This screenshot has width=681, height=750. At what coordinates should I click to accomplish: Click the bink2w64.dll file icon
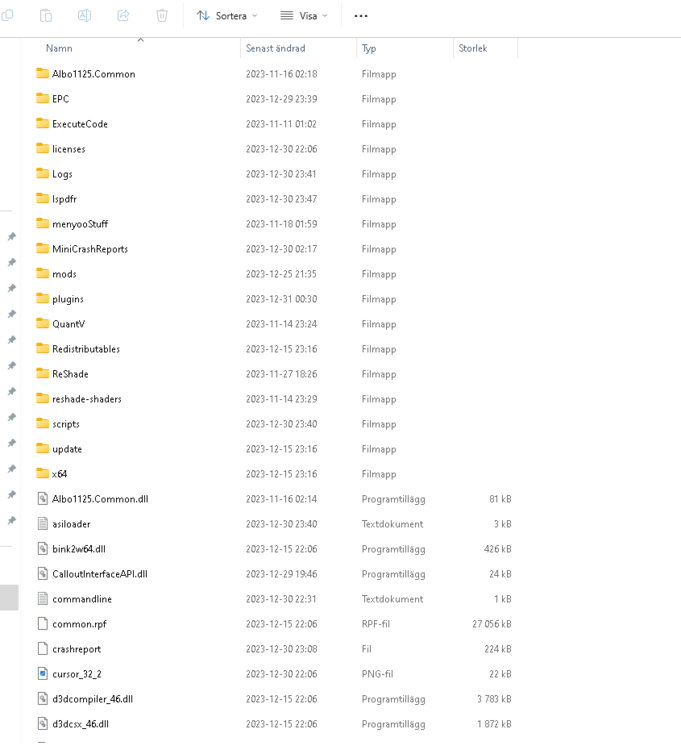(x=43, y=549)
